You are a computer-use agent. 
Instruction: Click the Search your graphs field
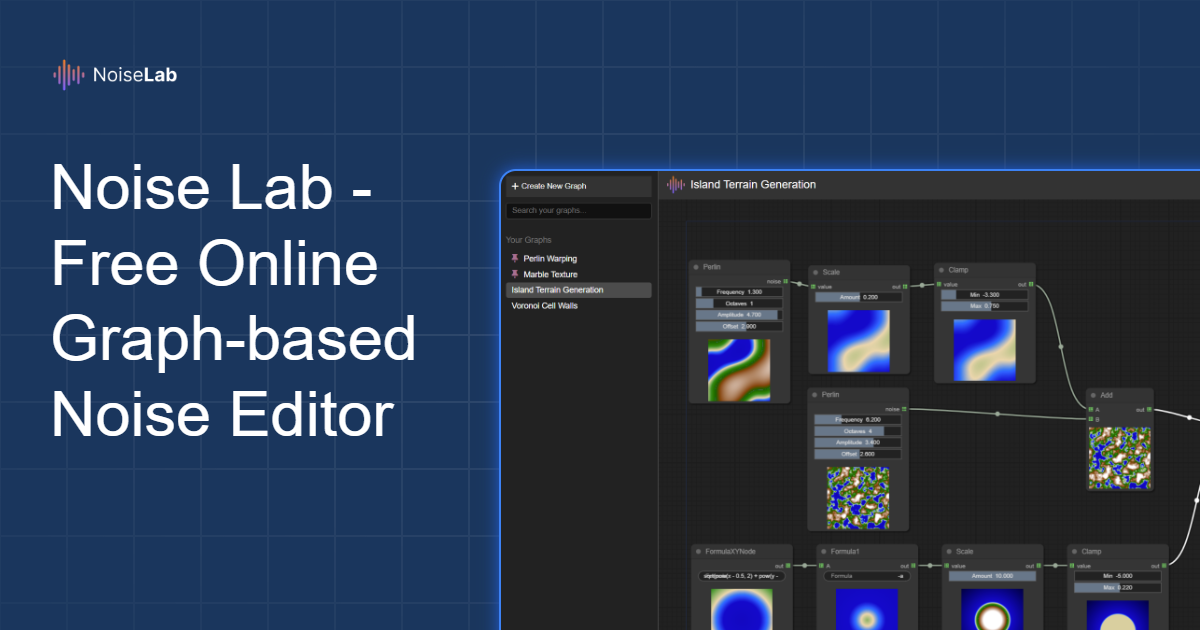[x=579, y=211]
